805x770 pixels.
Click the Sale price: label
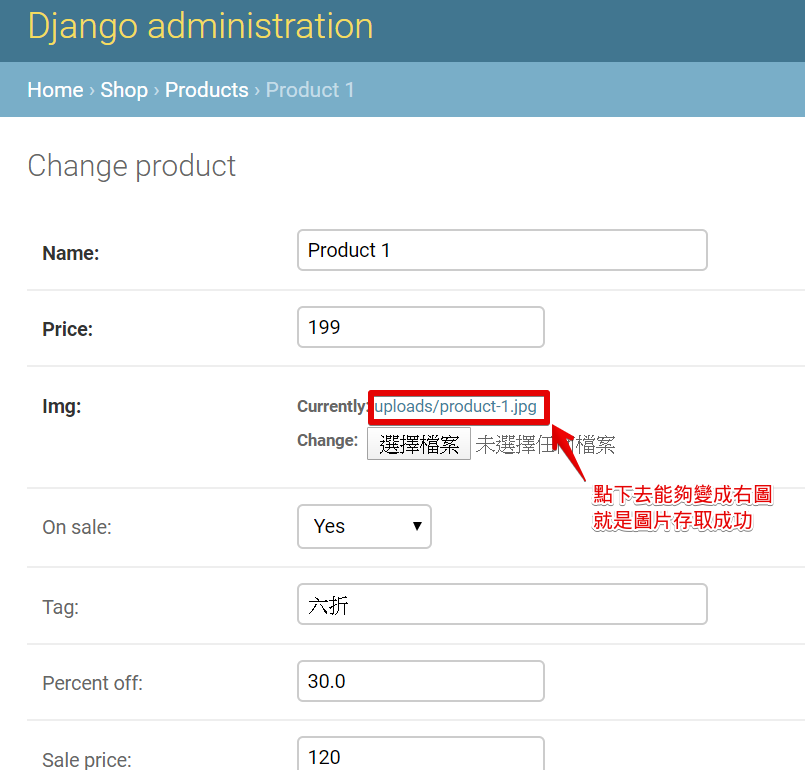click(87, 760)
